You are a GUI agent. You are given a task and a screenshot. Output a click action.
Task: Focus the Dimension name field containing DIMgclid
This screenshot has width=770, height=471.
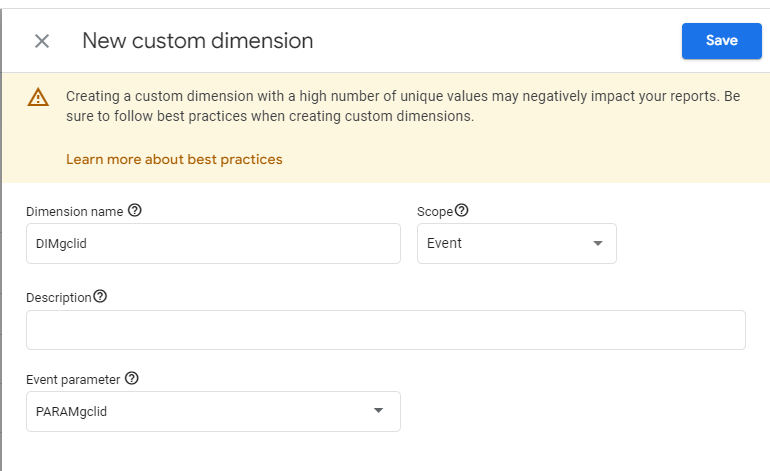tap(212, 243)
